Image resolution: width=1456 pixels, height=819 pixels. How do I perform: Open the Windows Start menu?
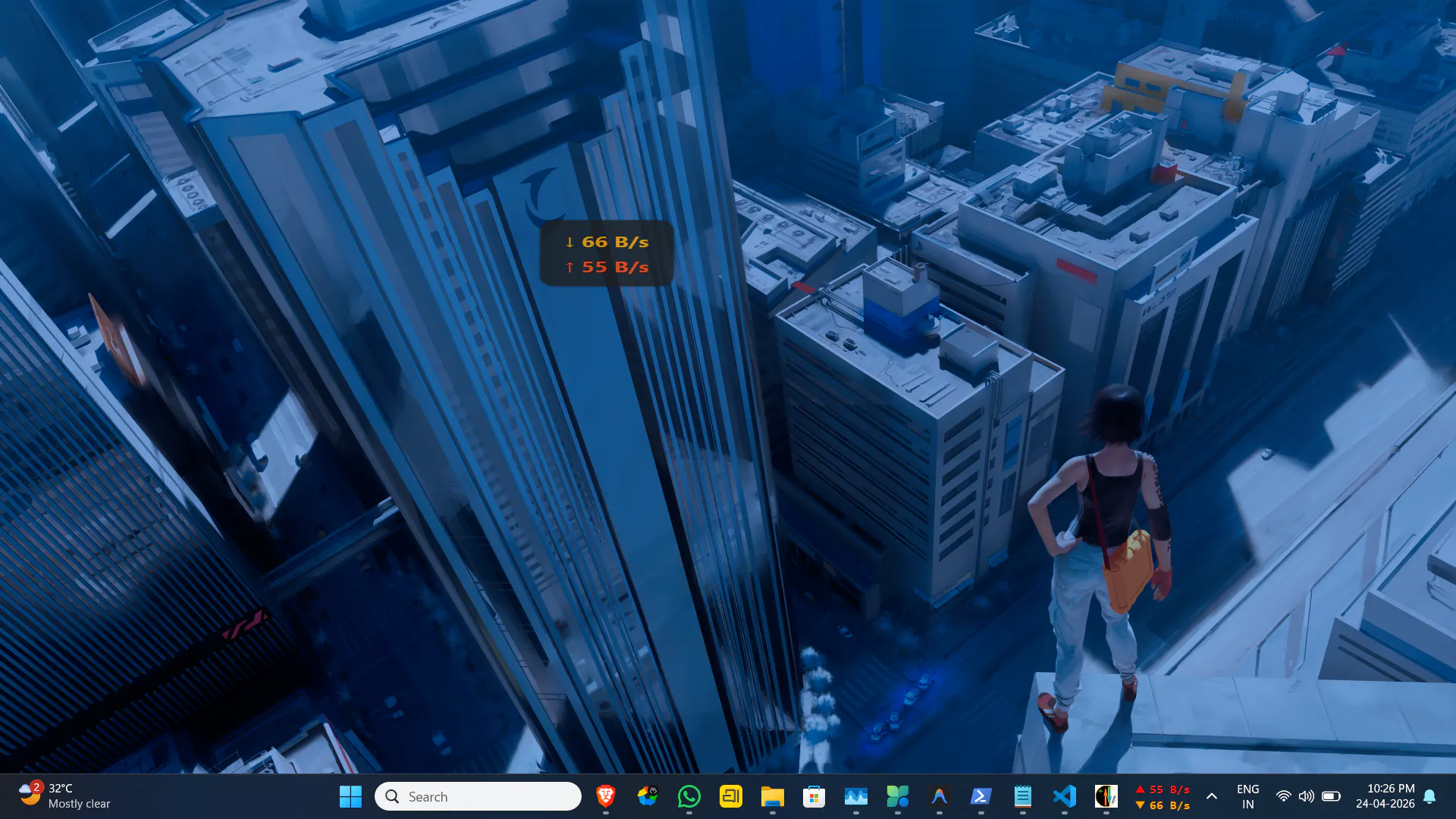pos(350,796)
